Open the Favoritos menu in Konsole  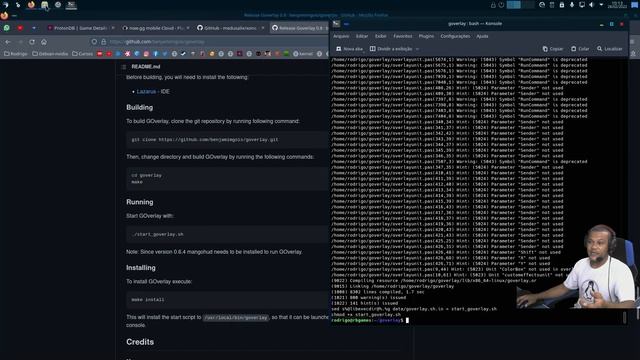coord(402,36)
